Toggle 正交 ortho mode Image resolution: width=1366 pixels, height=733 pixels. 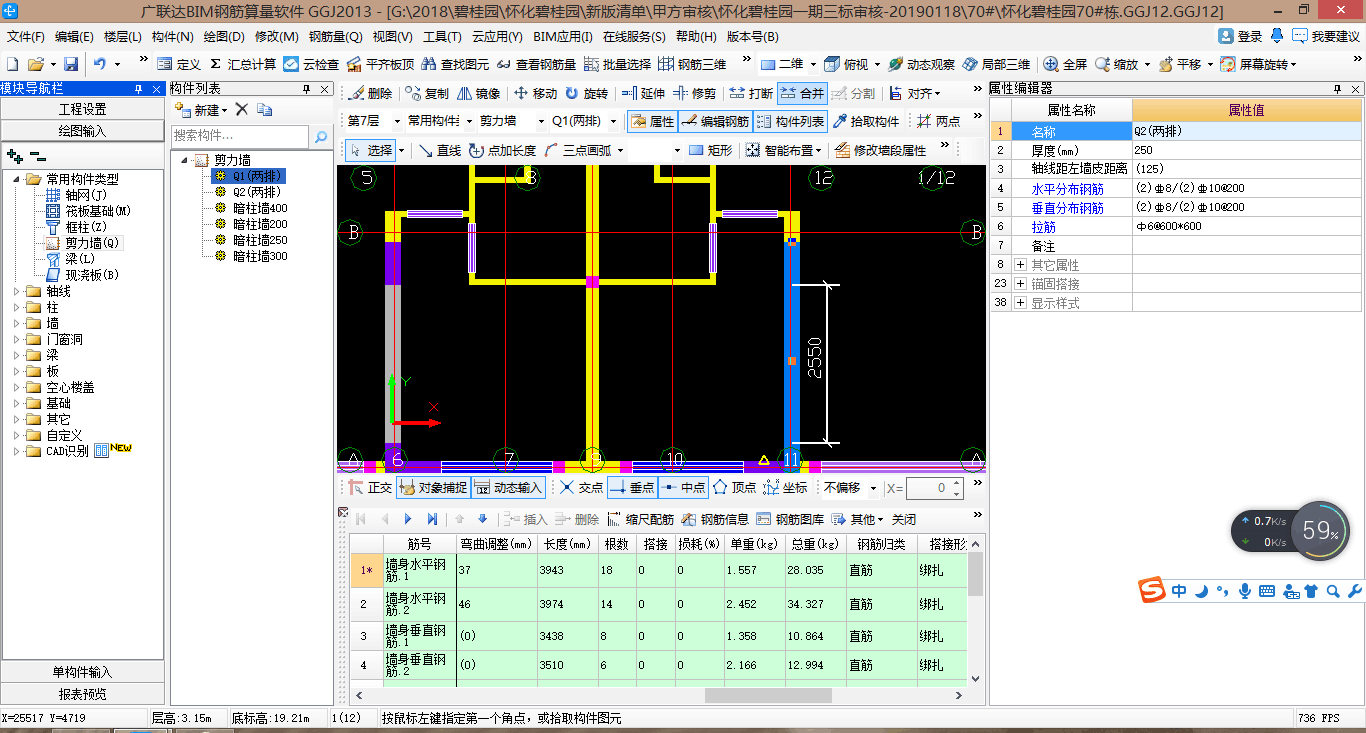coord(370,488)
